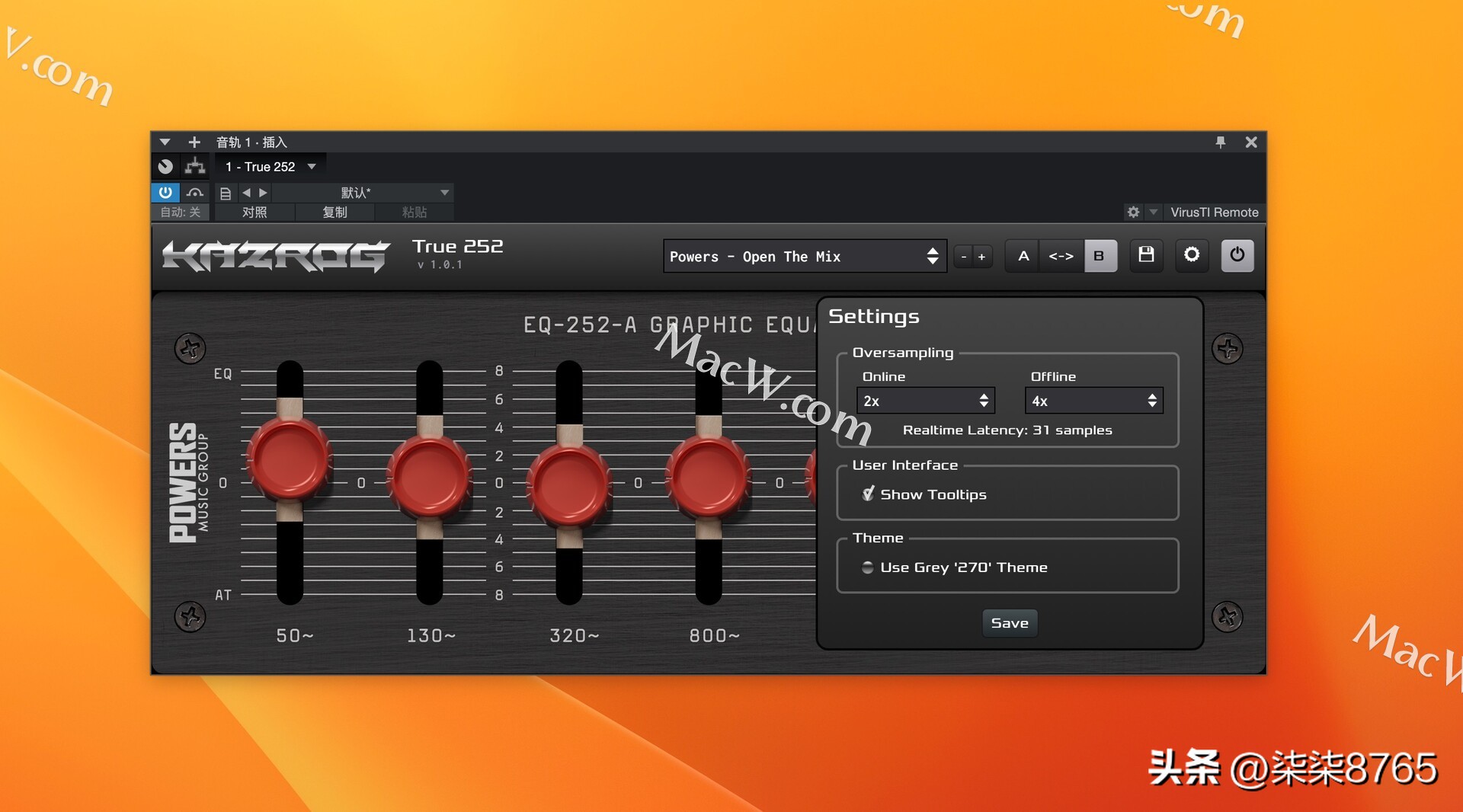Open plugin settings via the gear icon

coord(1192,256)
